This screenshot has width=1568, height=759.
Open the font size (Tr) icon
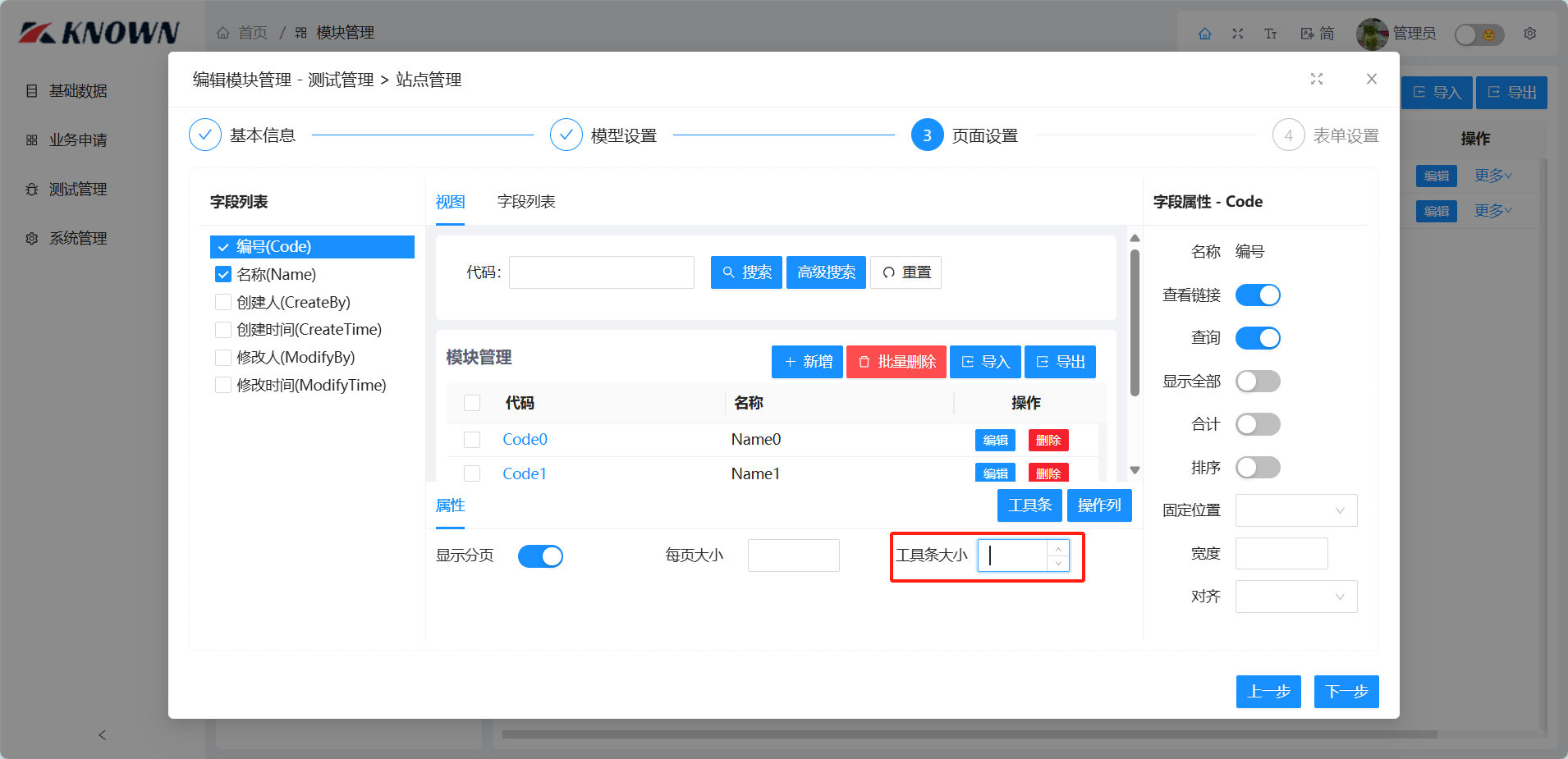(1271, 34)
